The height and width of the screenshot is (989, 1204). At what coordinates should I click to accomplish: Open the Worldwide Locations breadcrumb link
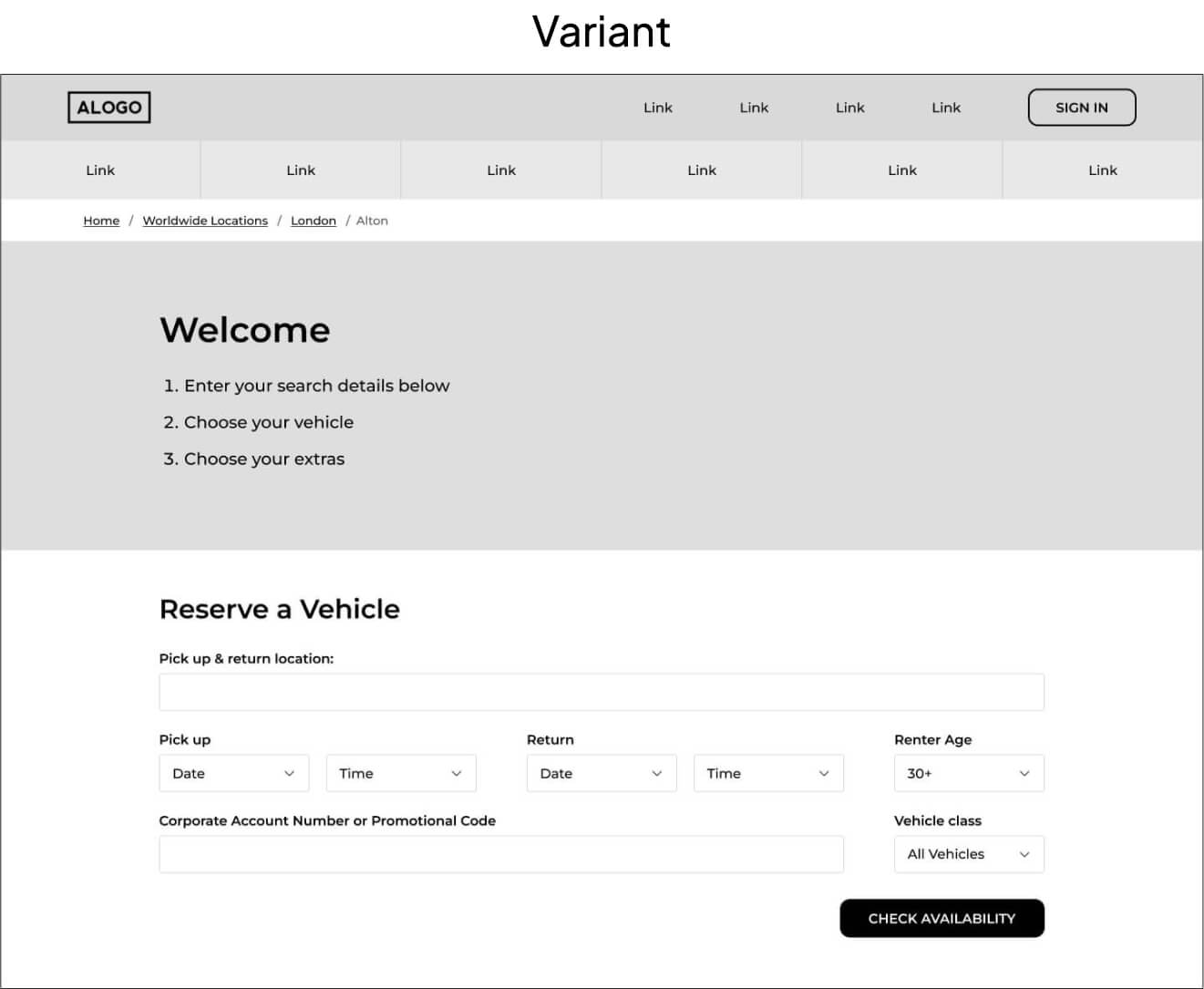[x=205, y=221]
